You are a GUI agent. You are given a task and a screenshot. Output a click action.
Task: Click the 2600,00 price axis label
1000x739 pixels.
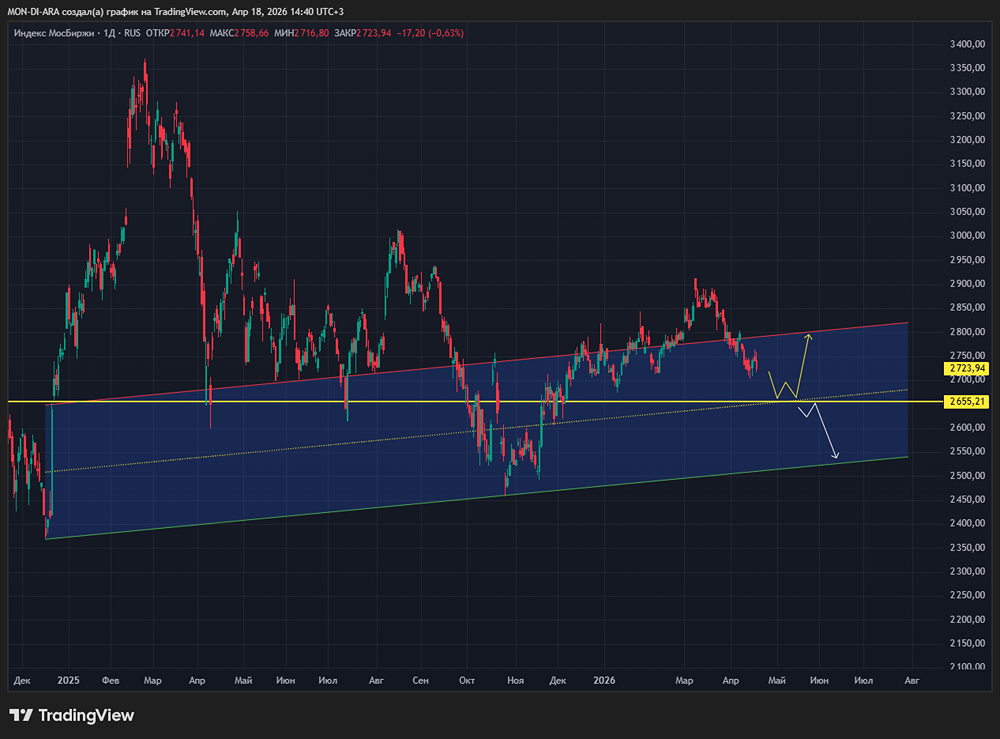[x=967, y=428]
